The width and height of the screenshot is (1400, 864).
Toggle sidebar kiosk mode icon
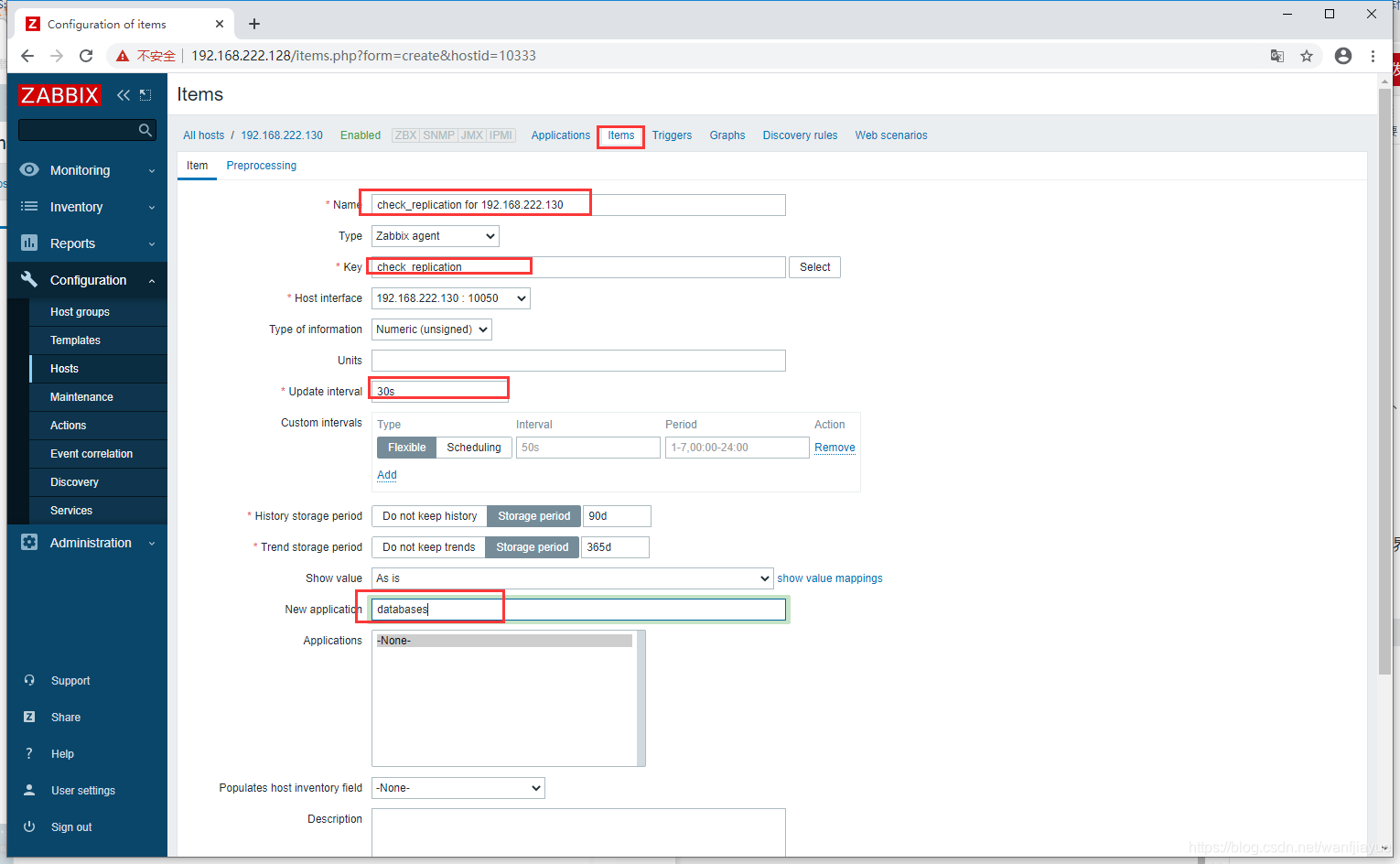tap(145, 95)
